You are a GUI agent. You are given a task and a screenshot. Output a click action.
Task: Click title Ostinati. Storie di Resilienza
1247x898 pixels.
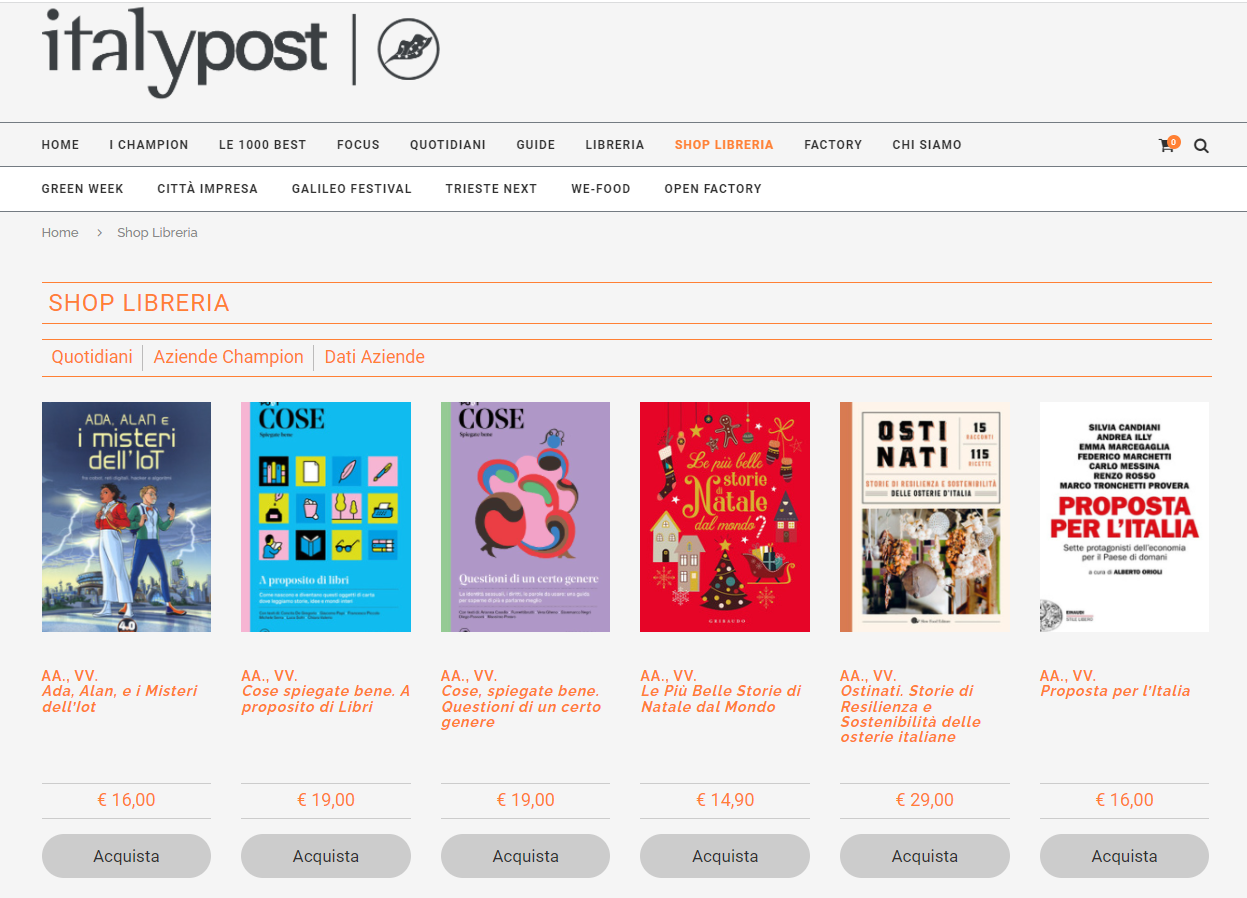pos(910,714)
